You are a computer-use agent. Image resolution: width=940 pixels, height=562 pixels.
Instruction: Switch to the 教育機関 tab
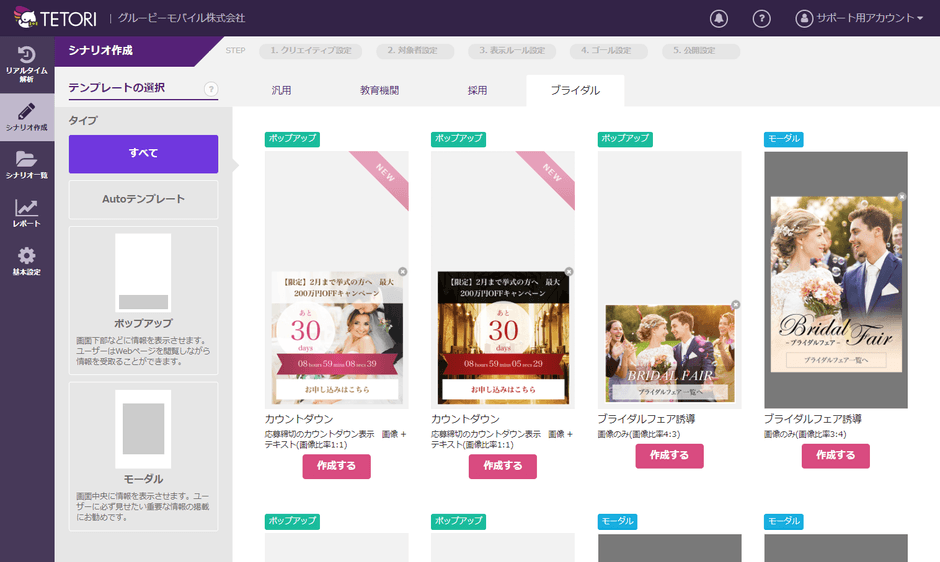(379, 90)
